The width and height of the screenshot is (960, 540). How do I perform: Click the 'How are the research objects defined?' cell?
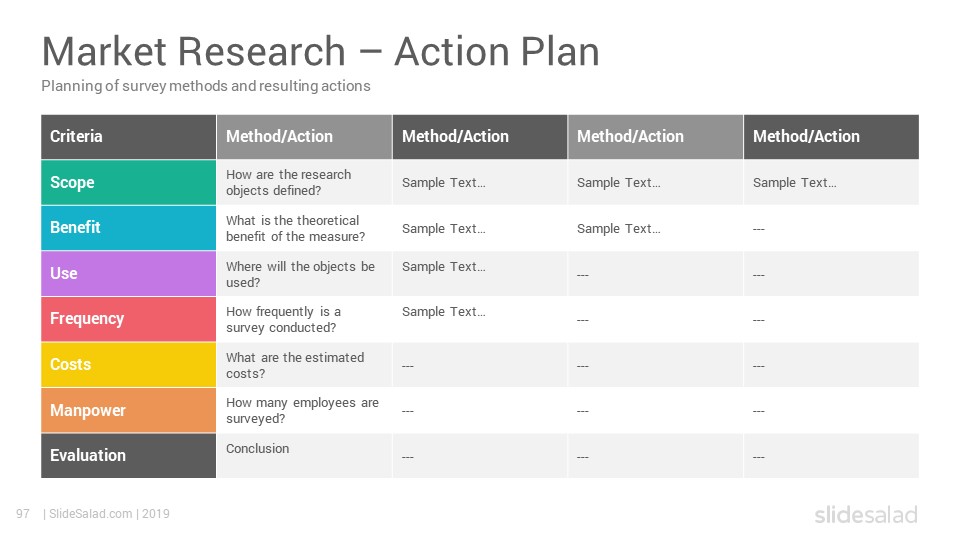point(304,182)
